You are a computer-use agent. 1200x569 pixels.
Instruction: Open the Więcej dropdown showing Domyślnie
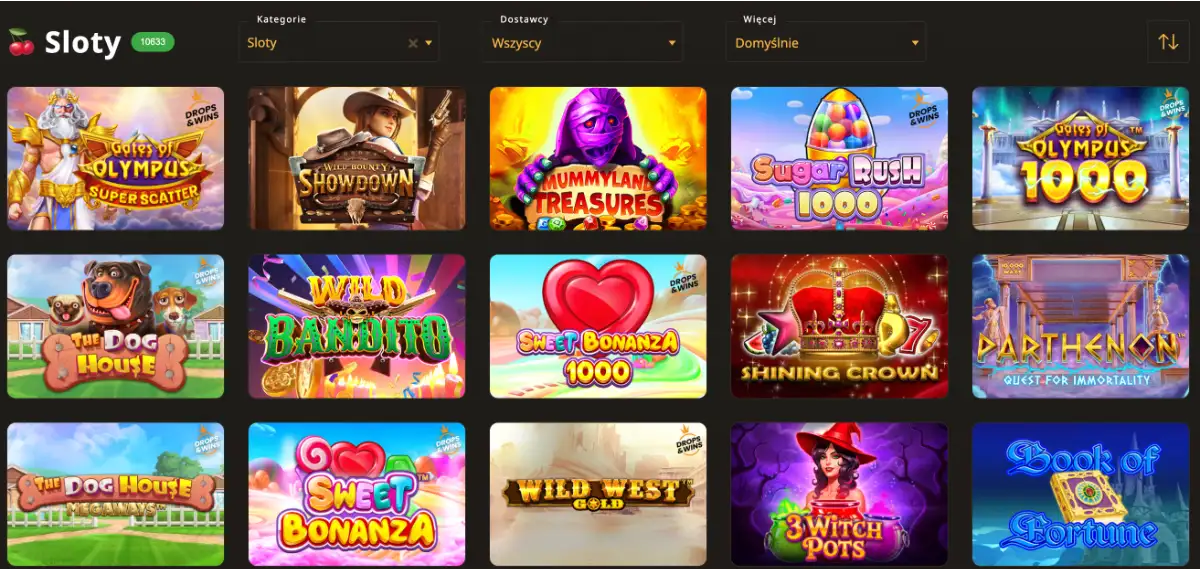click(x=826, y=42)
